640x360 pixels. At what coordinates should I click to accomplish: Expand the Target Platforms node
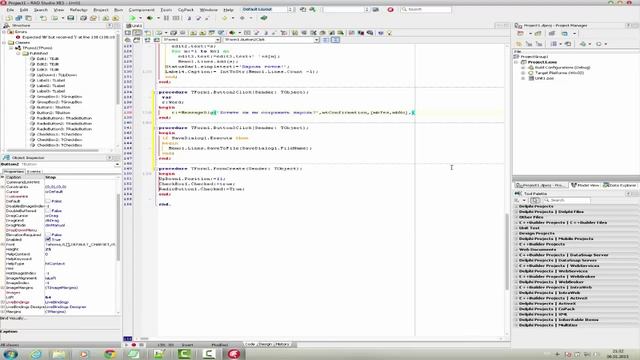[524, 73]
